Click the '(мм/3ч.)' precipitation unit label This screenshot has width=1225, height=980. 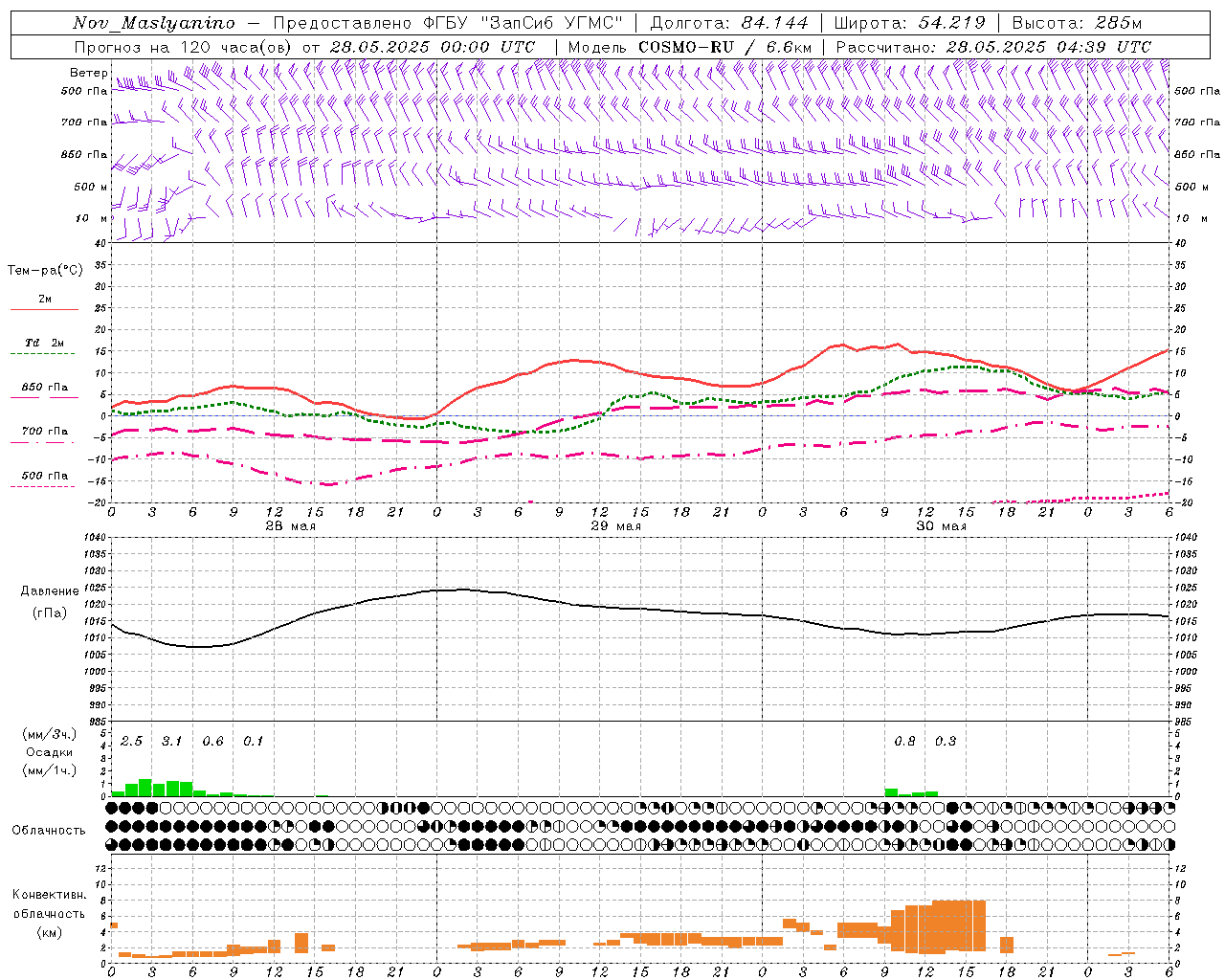pos(49,734)
